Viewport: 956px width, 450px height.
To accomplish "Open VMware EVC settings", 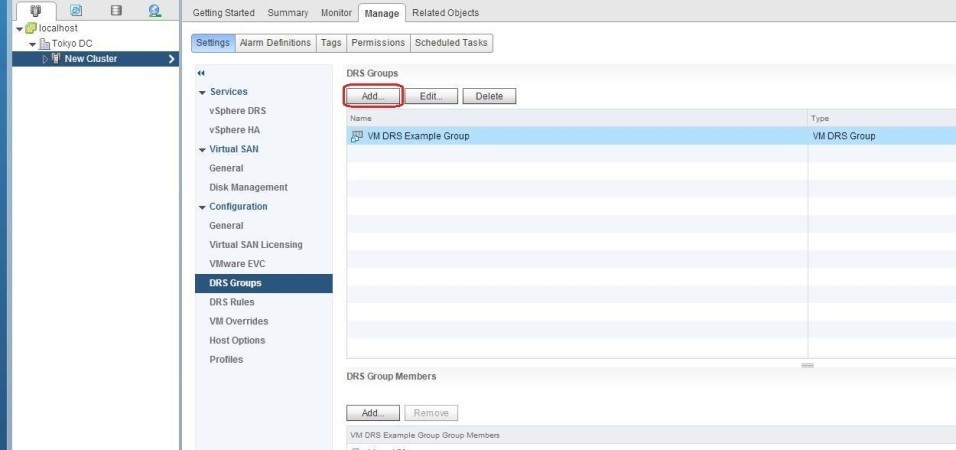I will pyautogui.click(x=237, y=264).
